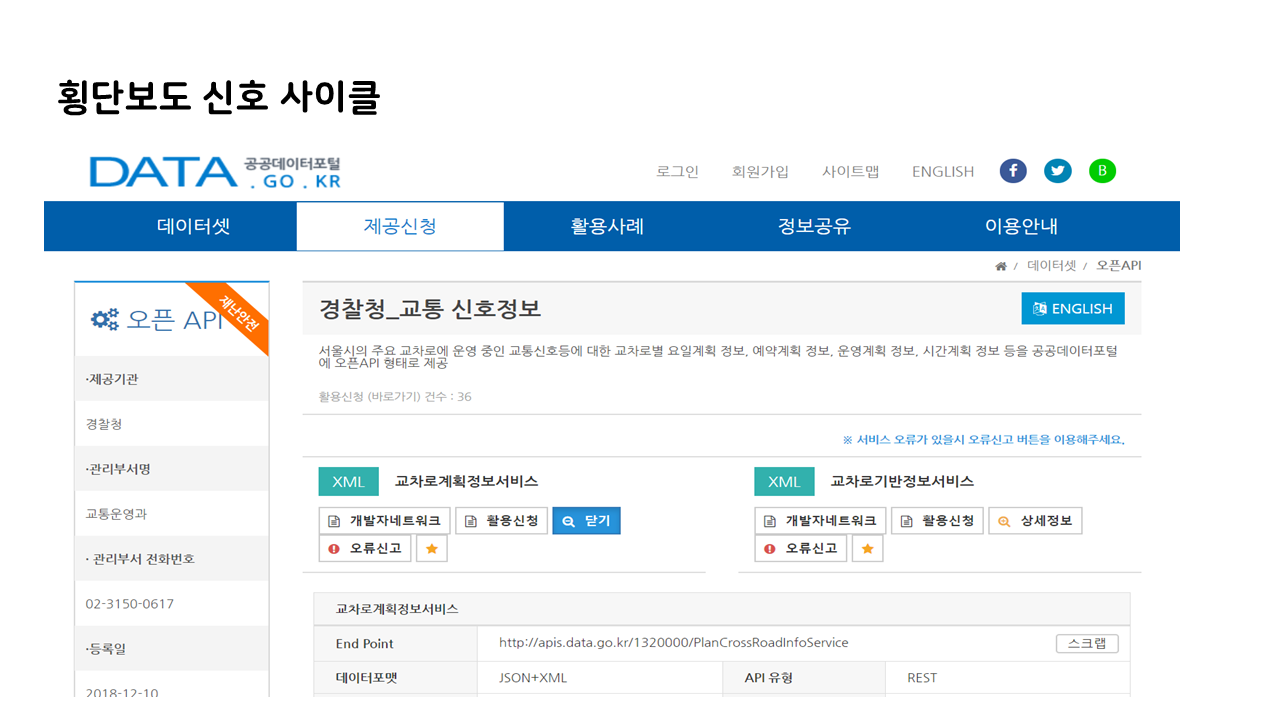Click blue ENGLISH button in title bar
Image resolution: width=1280 pixels, height=720 pixels.
(1073, 309)
